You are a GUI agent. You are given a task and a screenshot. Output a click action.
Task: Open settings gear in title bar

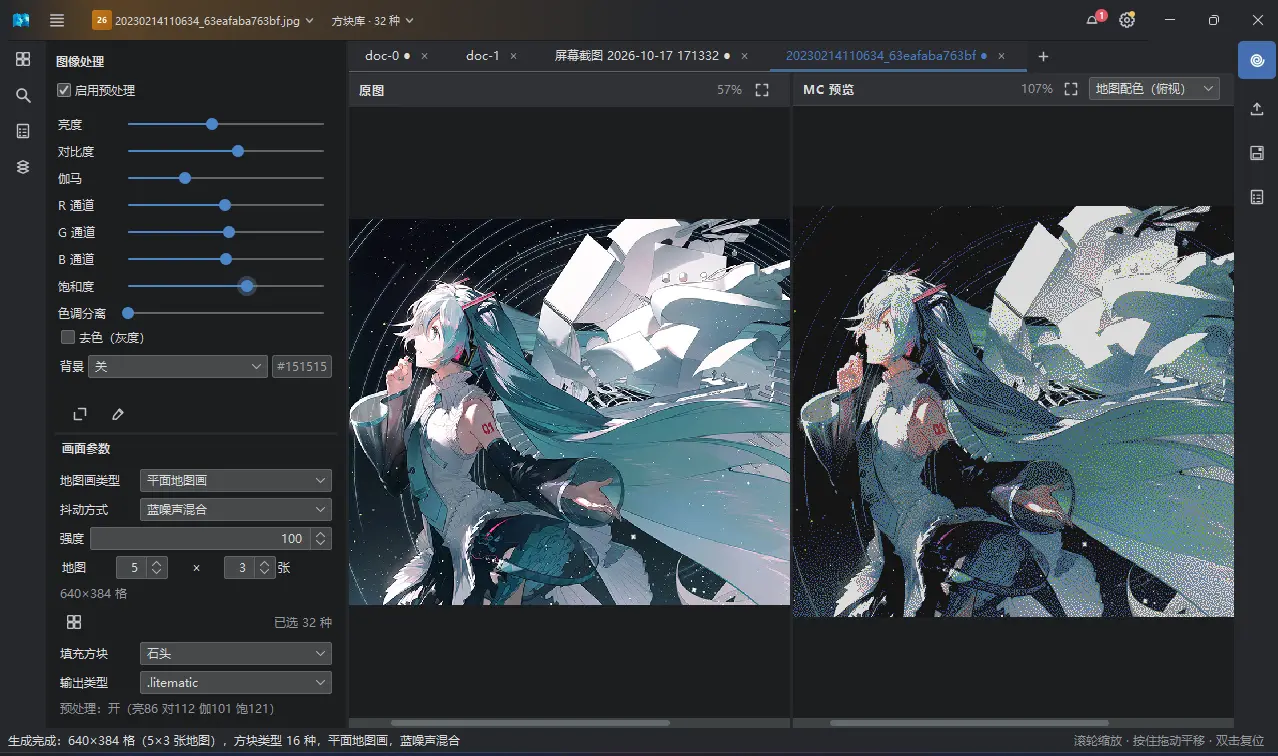[x=1127, y=20]
